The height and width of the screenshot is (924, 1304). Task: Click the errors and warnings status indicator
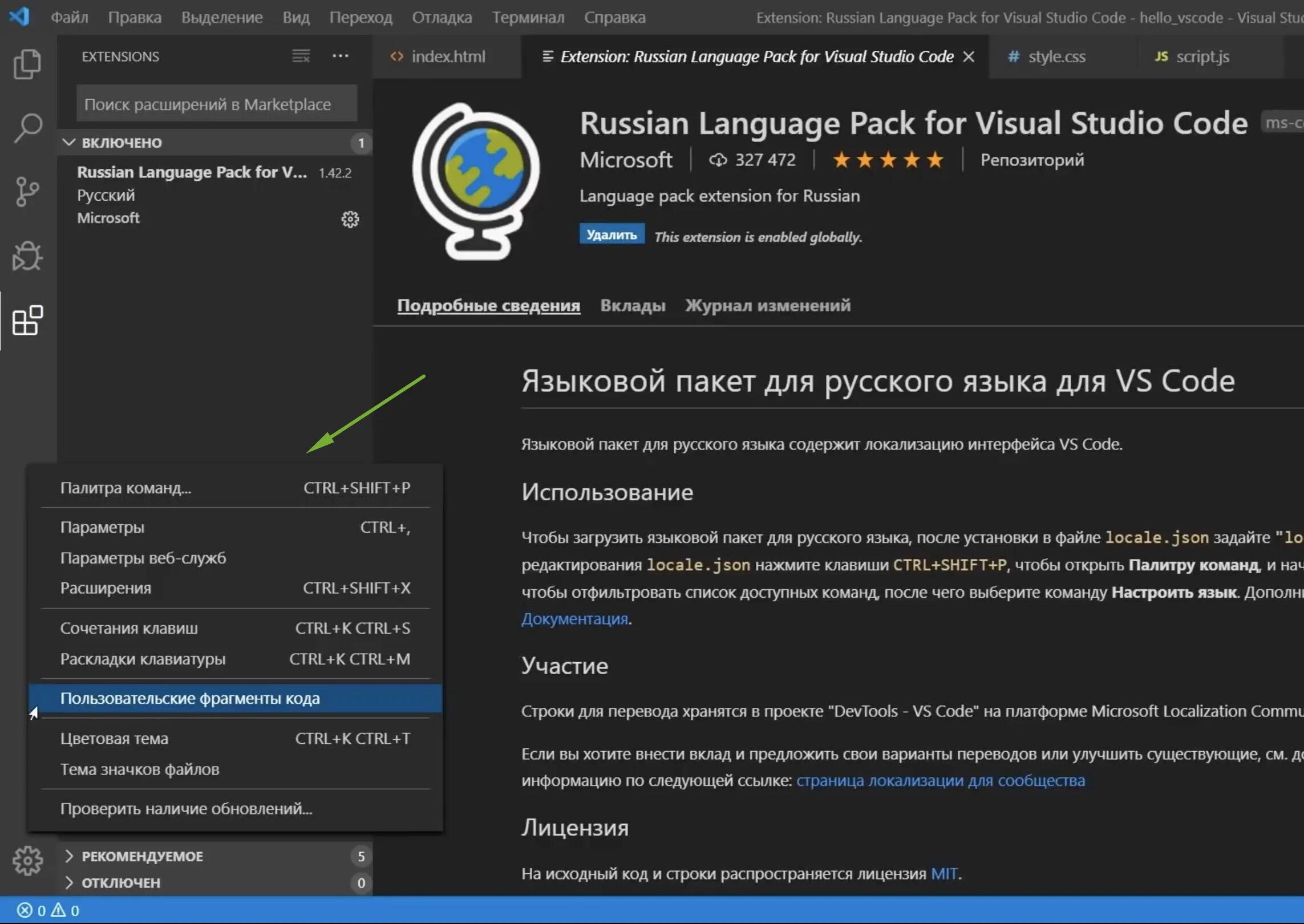pos(48,910)
